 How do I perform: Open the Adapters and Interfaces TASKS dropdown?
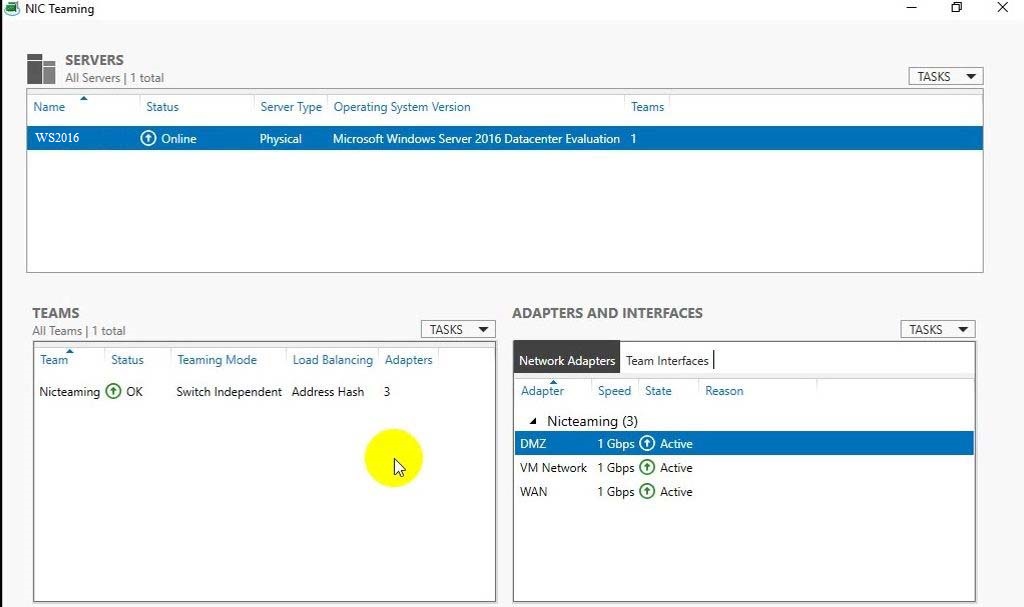click(938, 329)
